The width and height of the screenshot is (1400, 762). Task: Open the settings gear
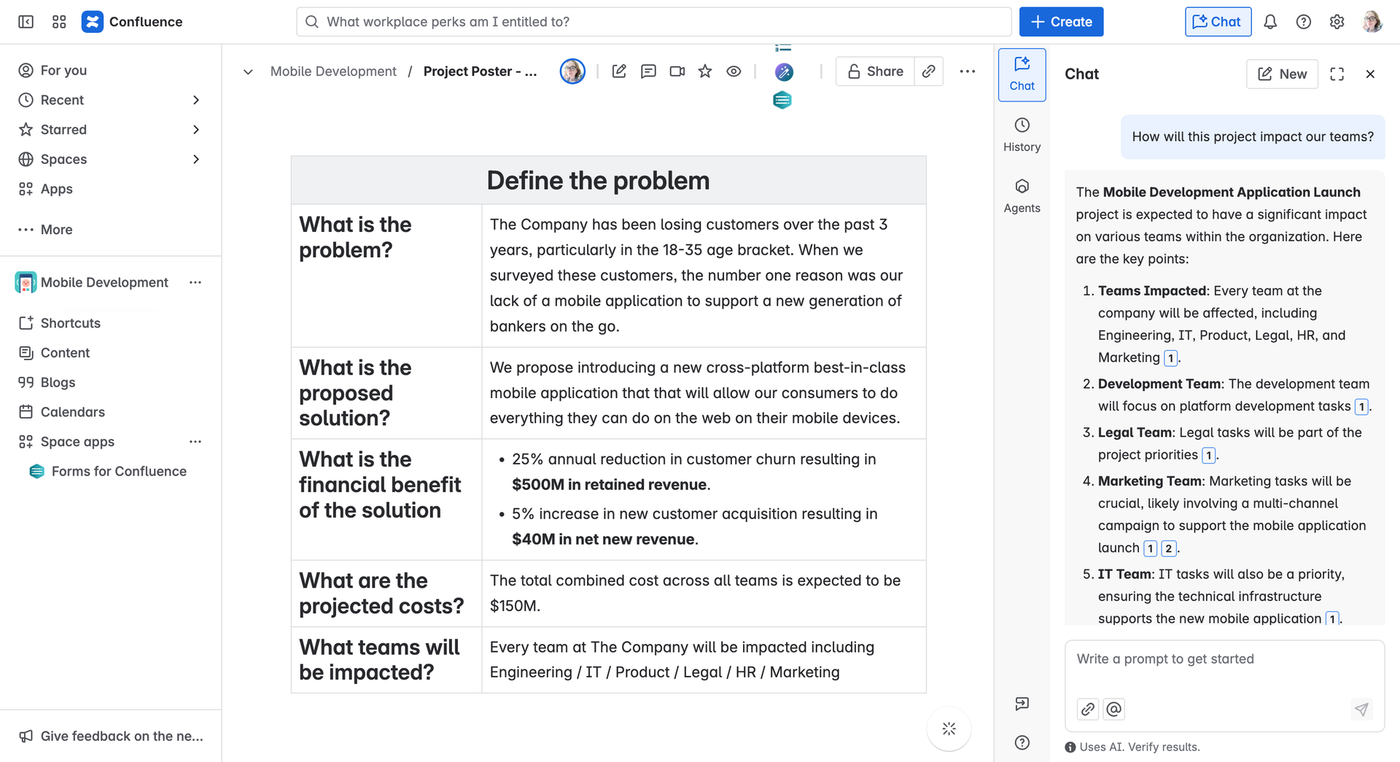pyautogui.click(x=1337, y=22)
